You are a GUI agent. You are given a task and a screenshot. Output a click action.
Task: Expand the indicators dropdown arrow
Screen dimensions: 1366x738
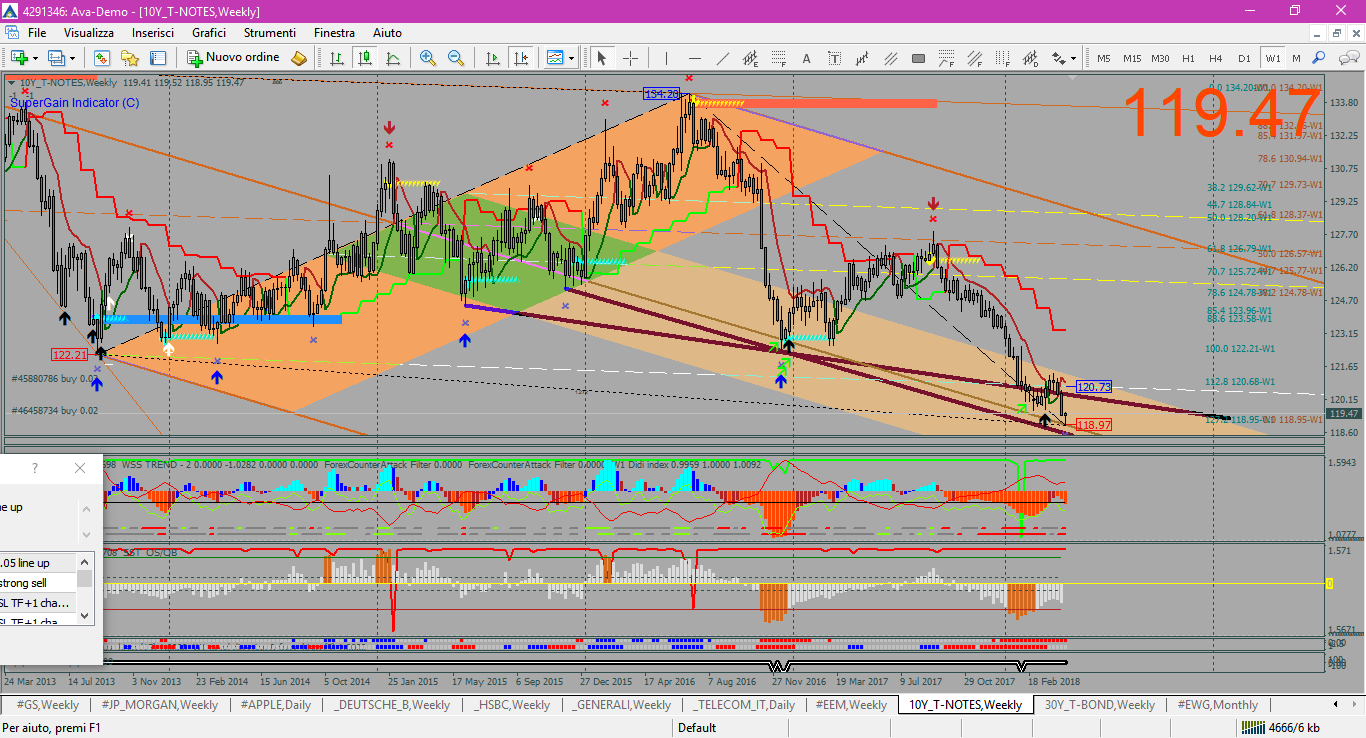point(571,58)
